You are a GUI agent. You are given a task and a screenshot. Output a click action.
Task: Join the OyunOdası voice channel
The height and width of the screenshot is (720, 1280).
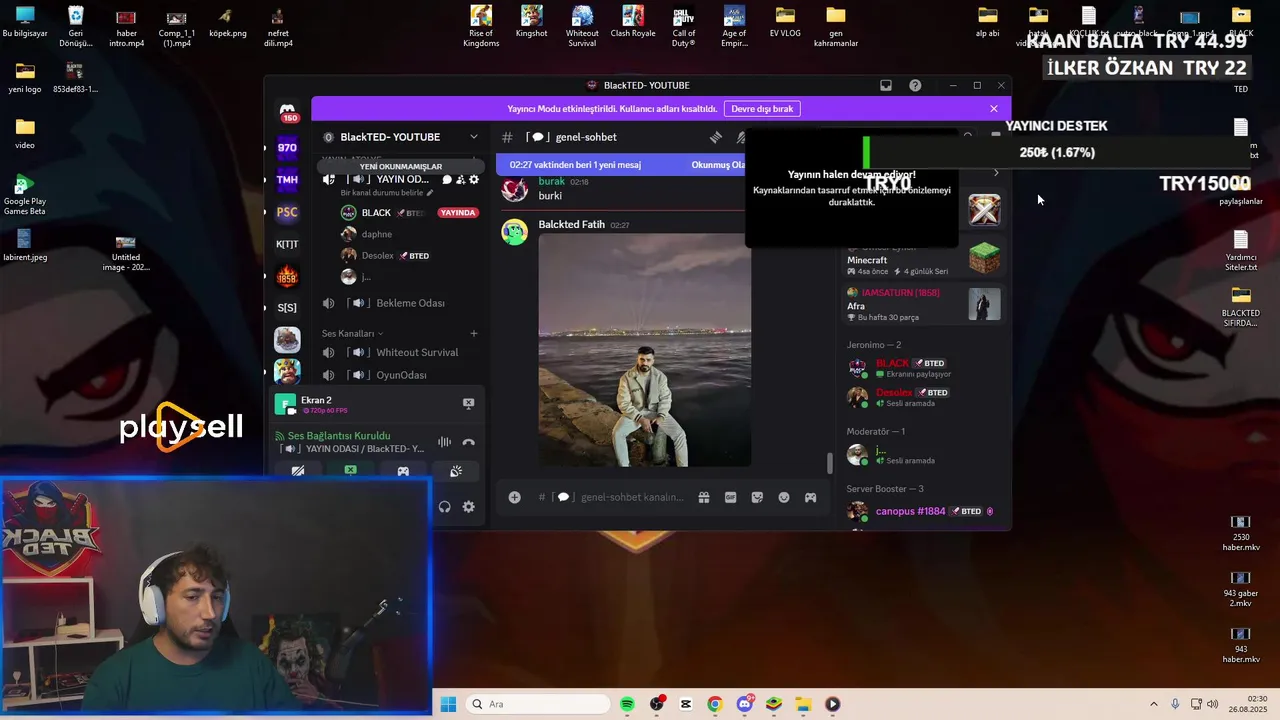pyautogui.click(x=400, y=375)
